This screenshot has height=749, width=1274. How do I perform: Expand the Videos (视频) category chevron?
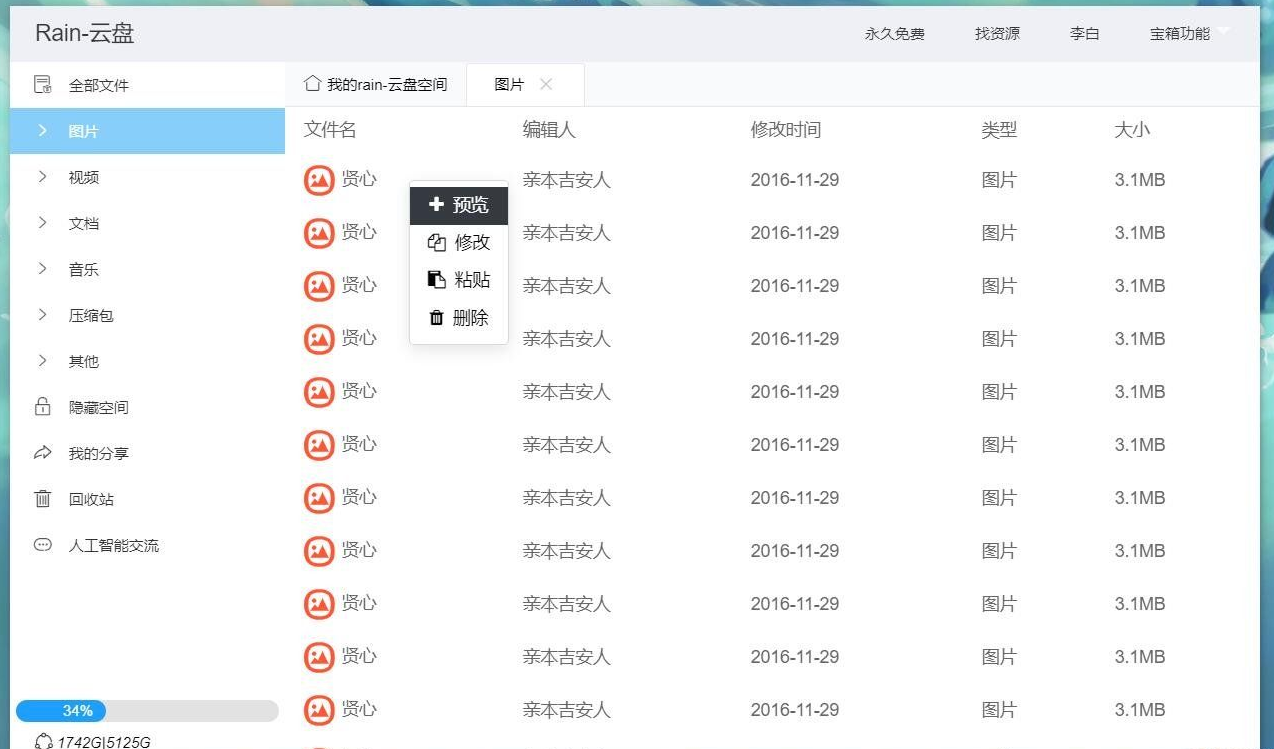tap(42, 177)
